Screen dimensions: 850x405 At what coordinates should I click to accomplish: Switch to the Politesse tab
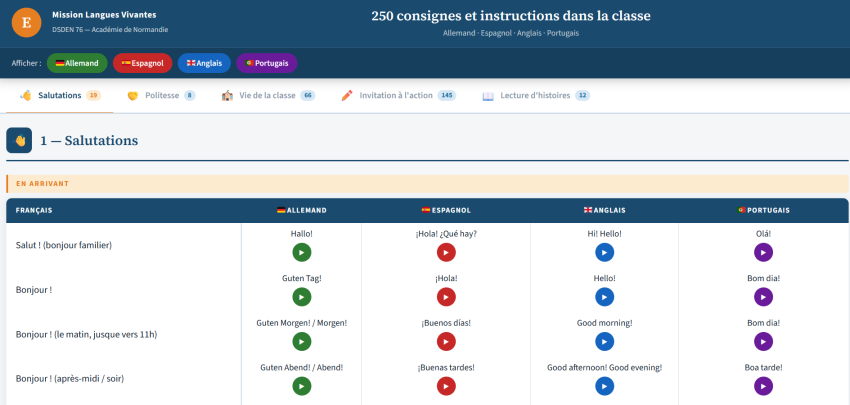tap(160, 96)
